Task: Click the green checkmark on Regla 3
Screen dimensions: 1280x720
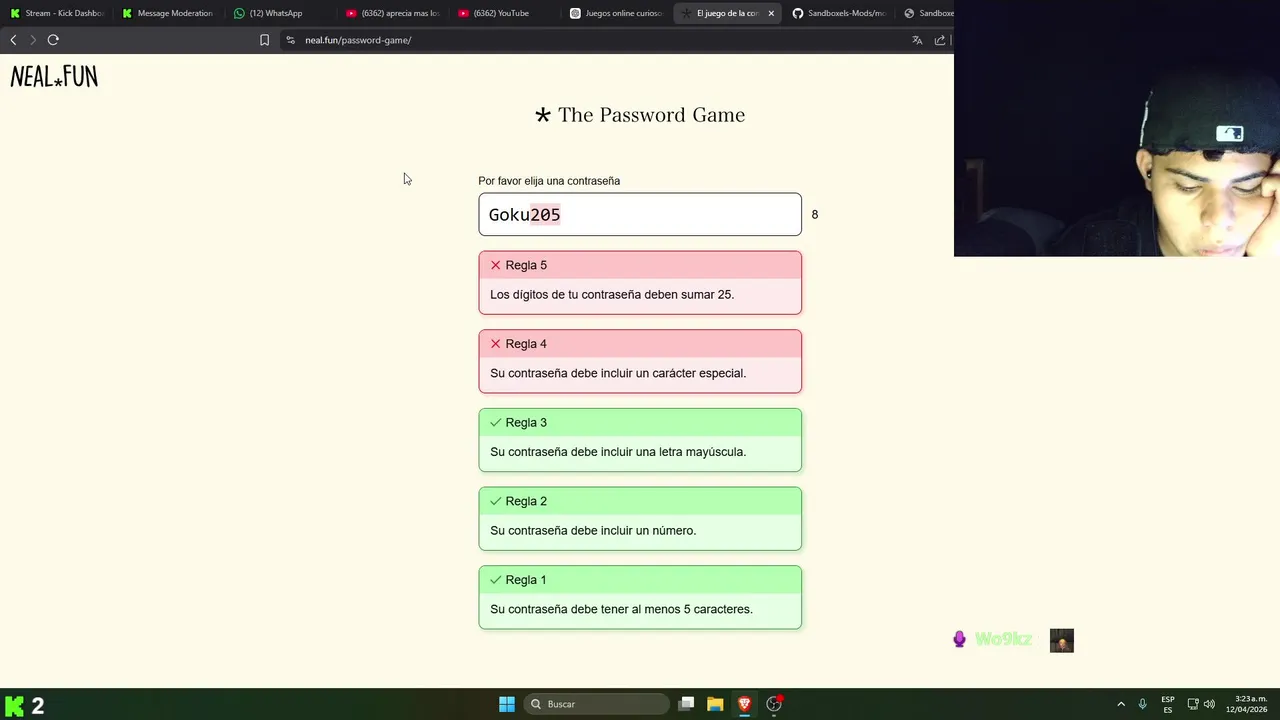Action: click(495, 423)
